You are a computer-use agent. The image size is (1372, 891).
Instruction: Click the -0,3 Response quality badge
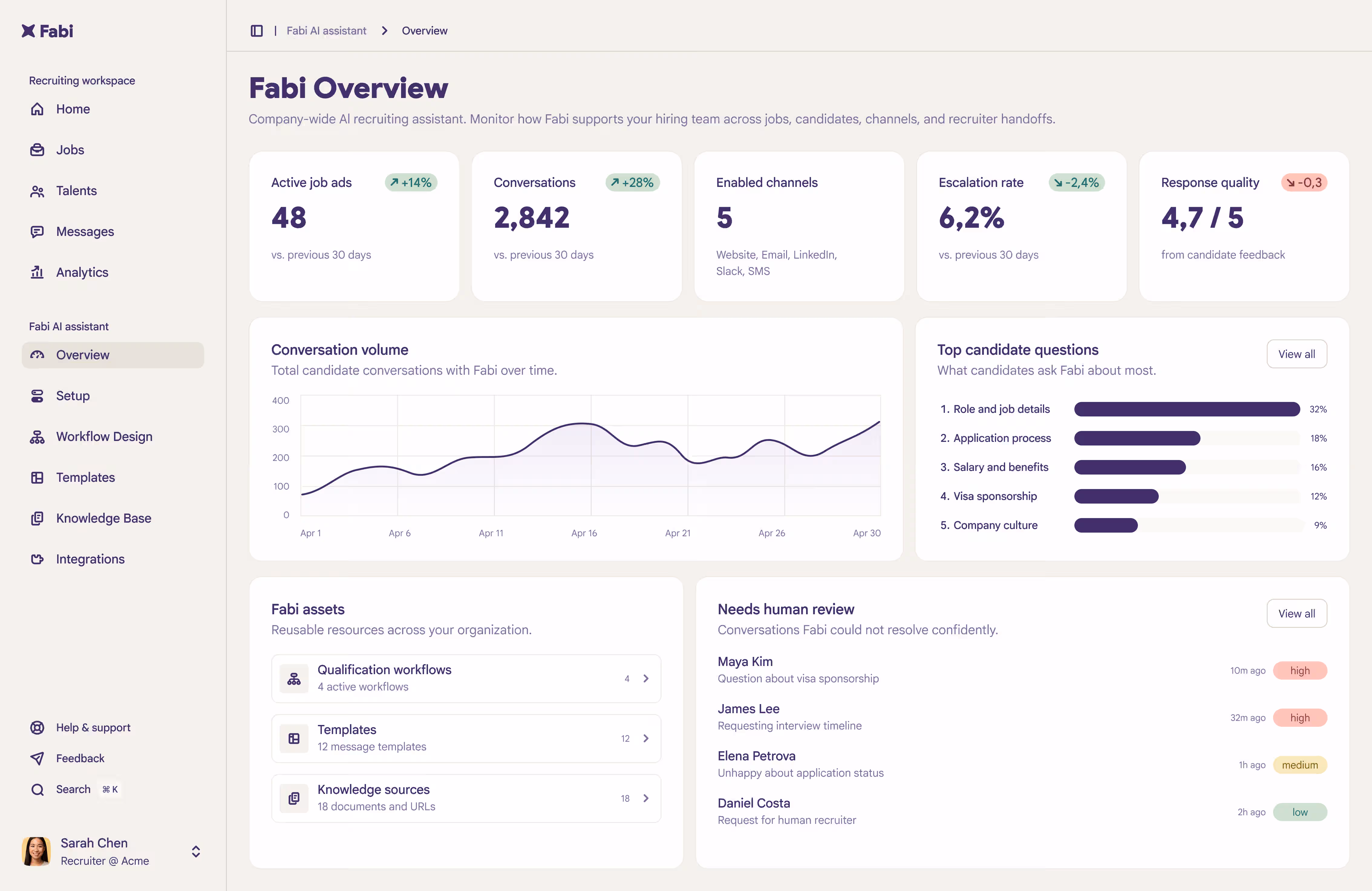tap(1304, 183)
